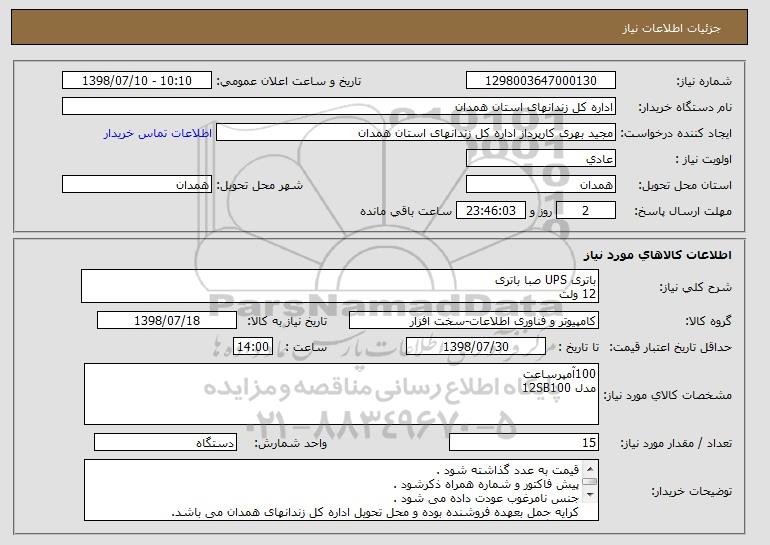Click the request creator field مجید بهری
Image resolution: width=770 pixels, height=545 pixels.
(416, 133)
